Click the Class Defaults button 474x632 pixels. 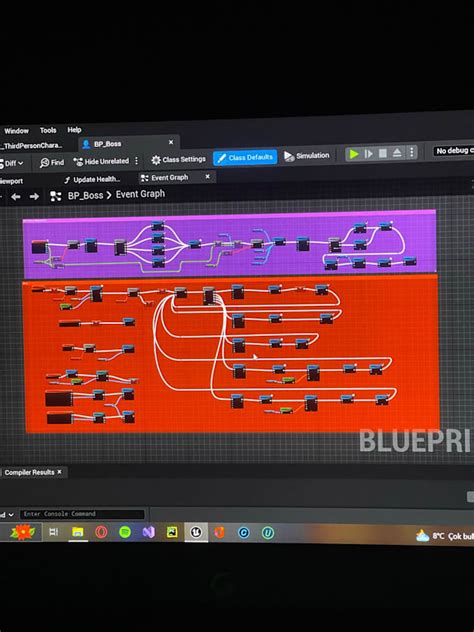click(245, 158)
